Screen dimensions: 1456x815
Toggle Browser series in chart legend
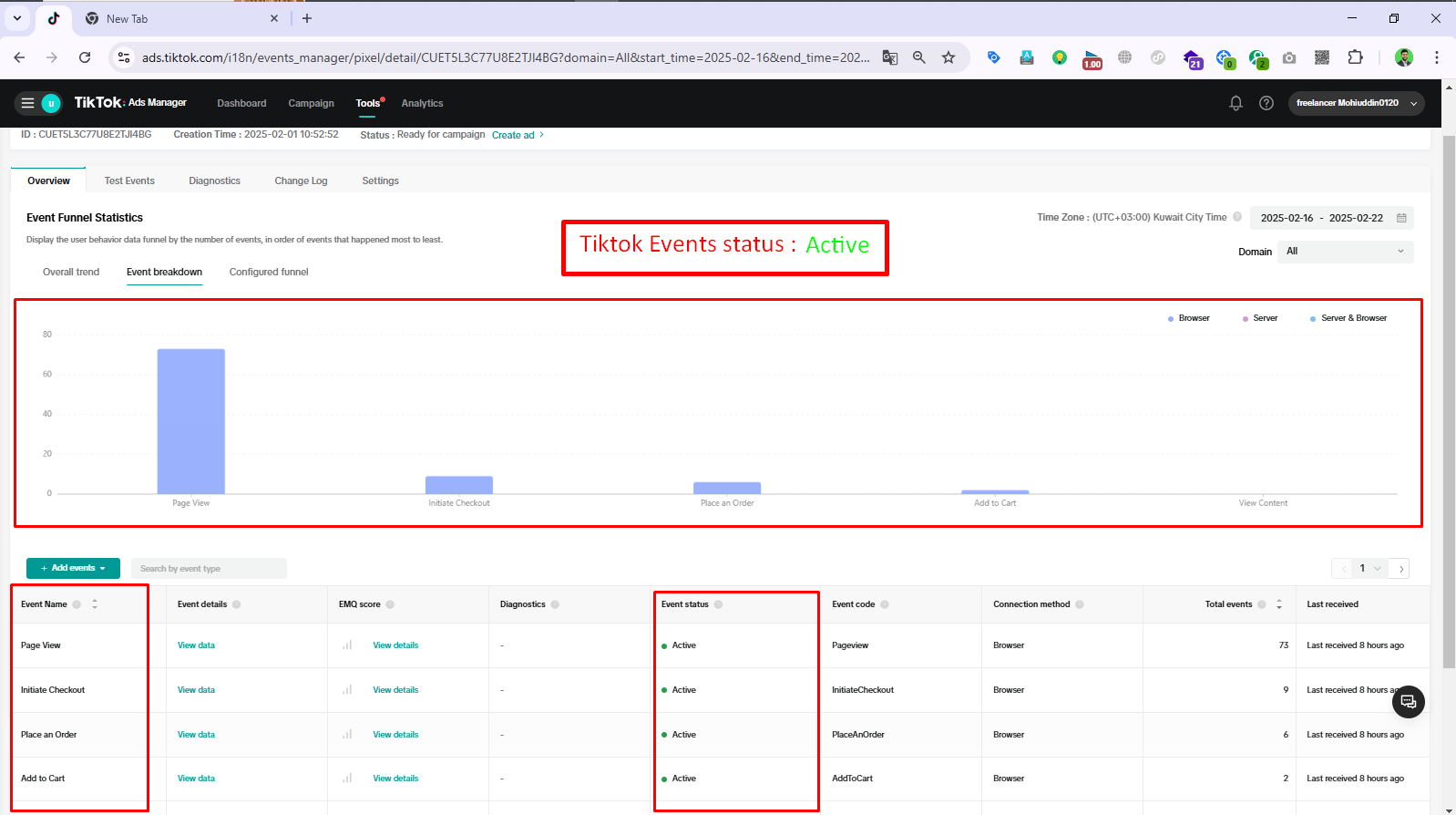pos(1188,318)
